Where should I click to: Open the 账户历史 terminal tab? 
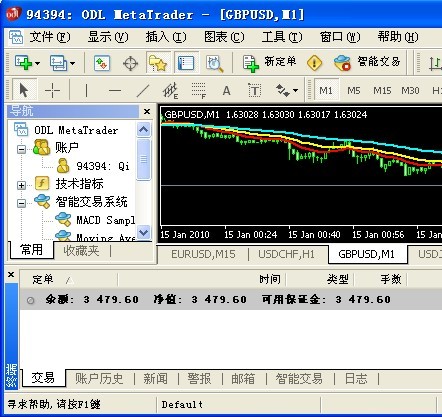coord(99,379)
